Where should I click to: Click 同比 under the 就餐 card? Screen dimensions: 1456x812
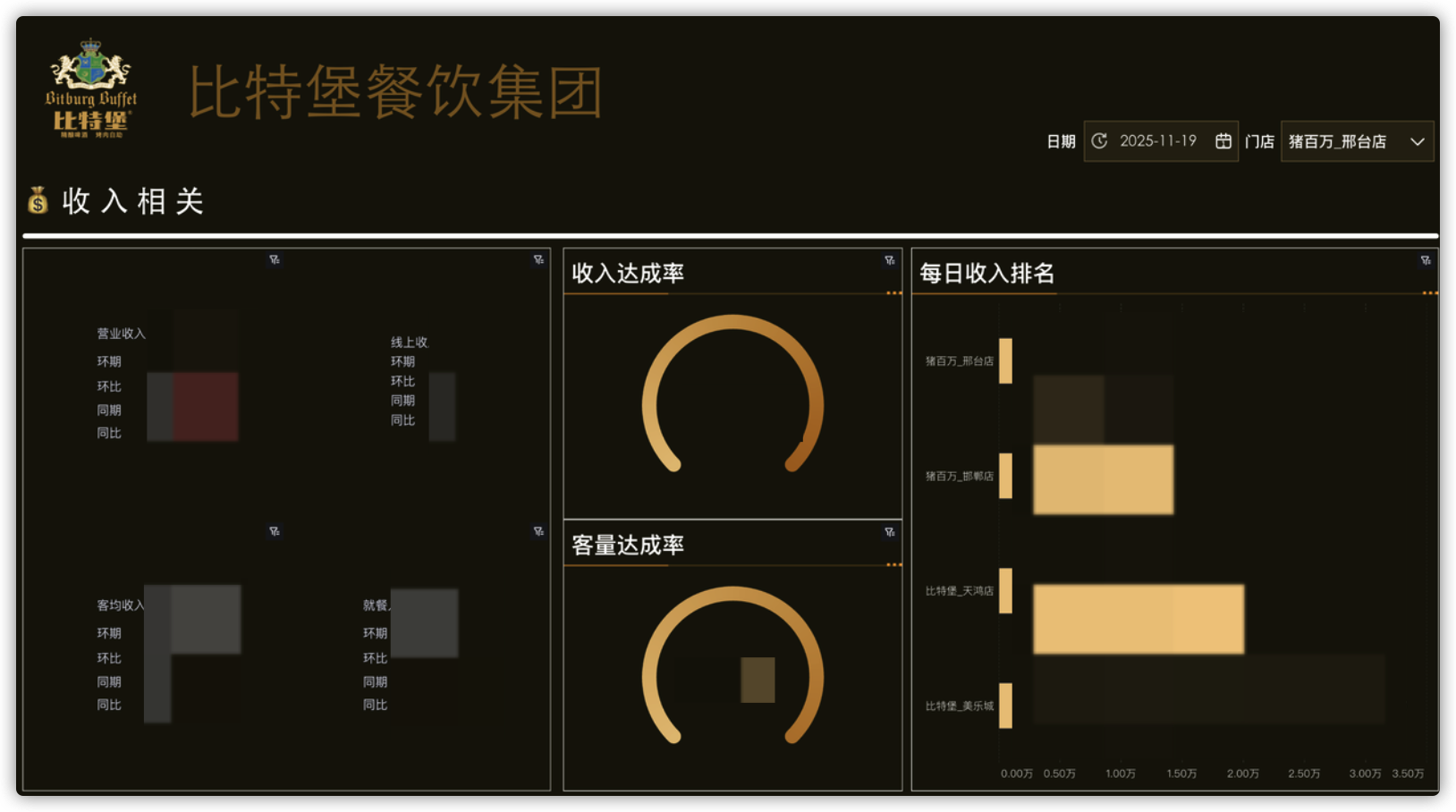pyautogui.click(x=375, y=705)
